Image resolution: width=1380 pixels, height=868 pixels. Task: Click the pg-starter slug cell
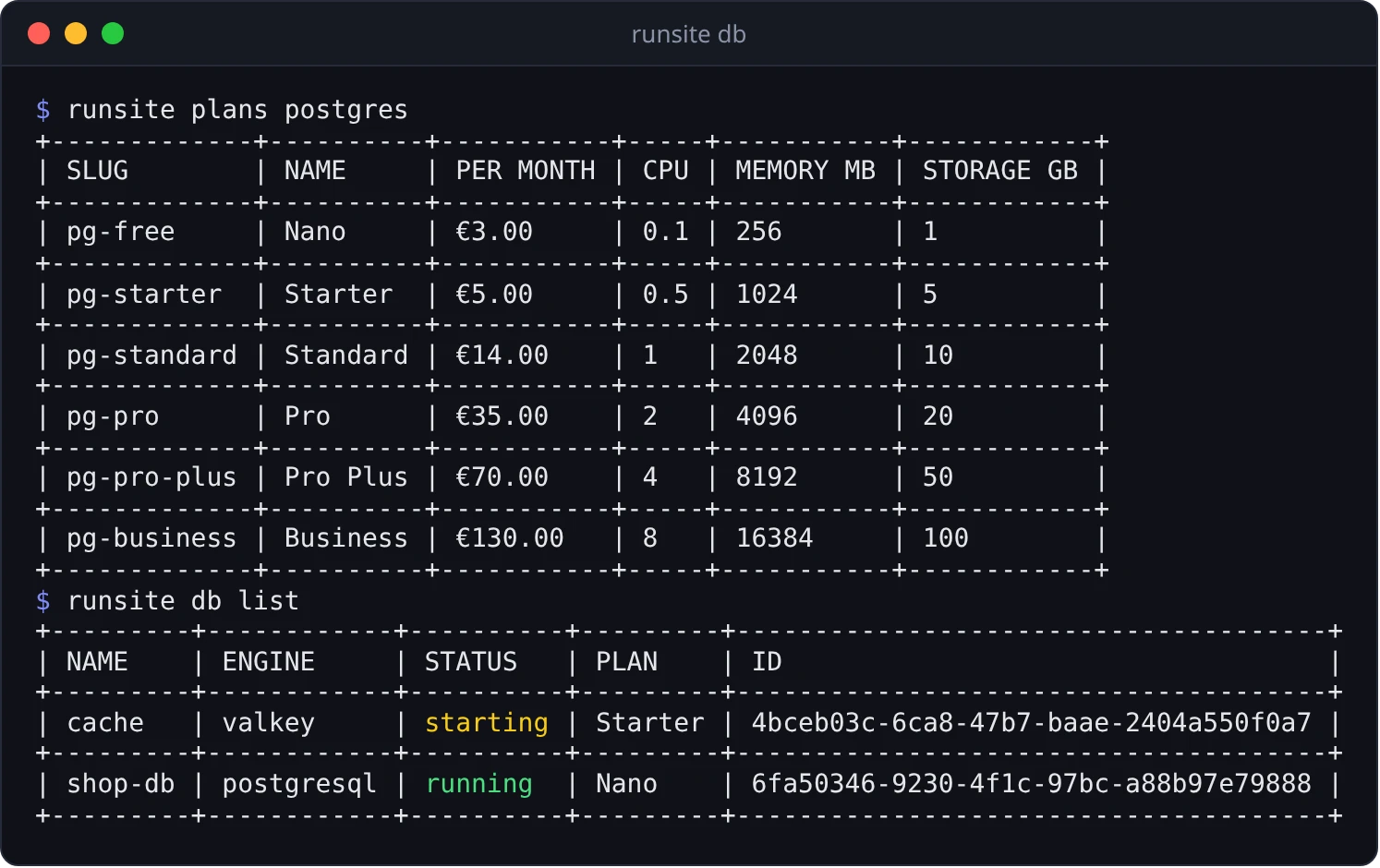pyautogui.click(x=144, y=295)
